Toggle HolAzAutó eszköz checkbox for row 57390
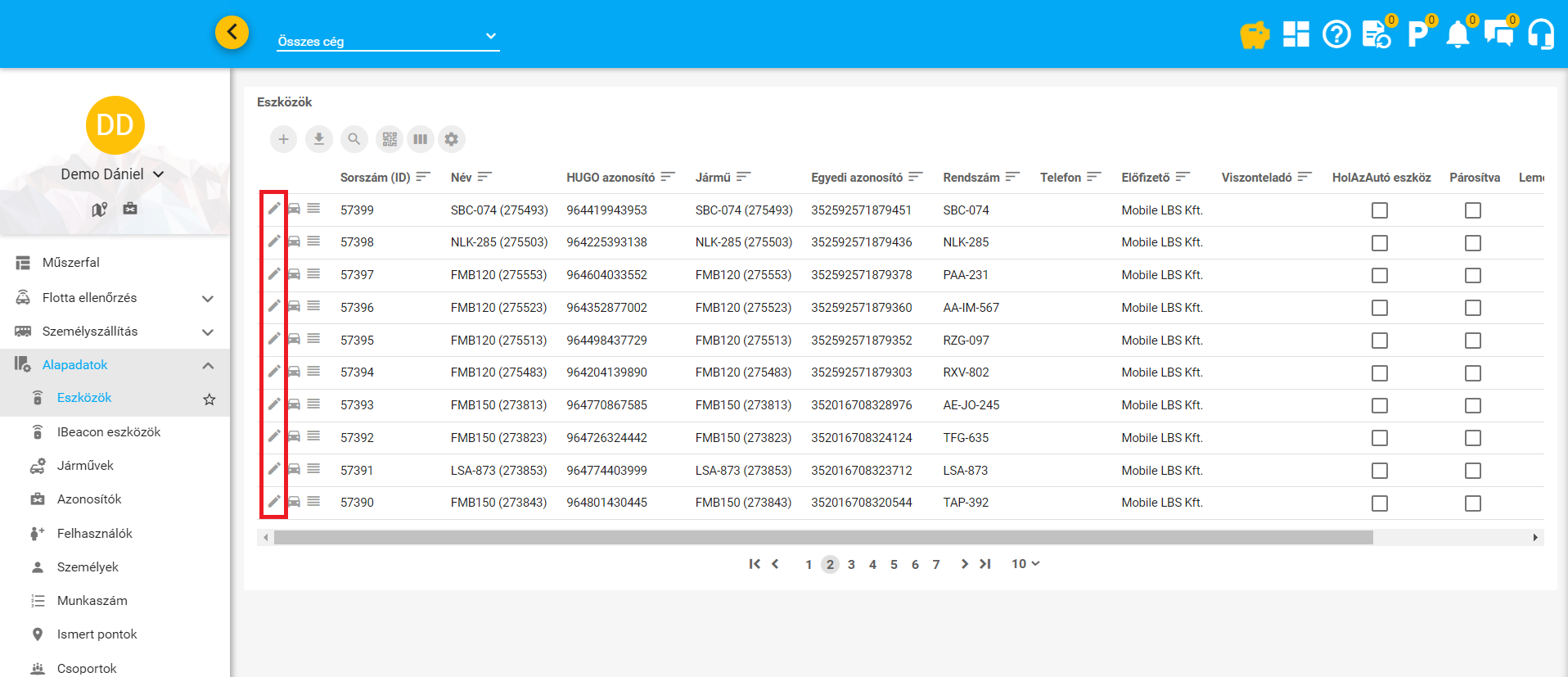1568x677 pixels. [x=1380, y=503]
